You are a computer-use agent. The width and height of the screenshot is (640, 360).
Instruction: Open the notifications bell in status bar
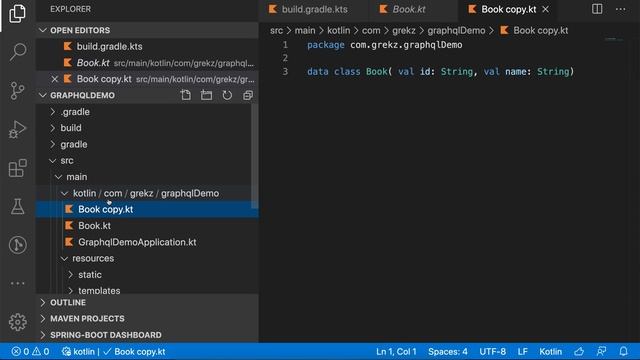623,351
